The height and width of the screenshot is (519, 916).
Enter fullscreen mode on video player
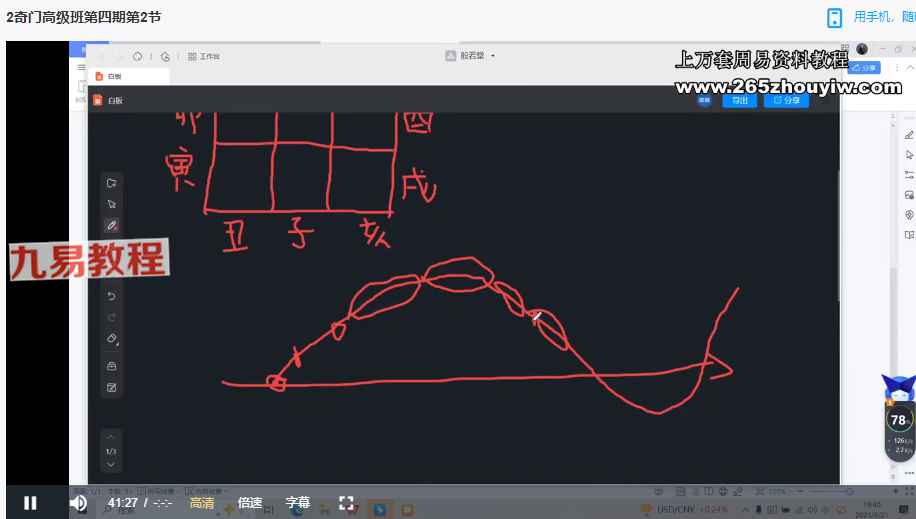[x=346, y=503]
